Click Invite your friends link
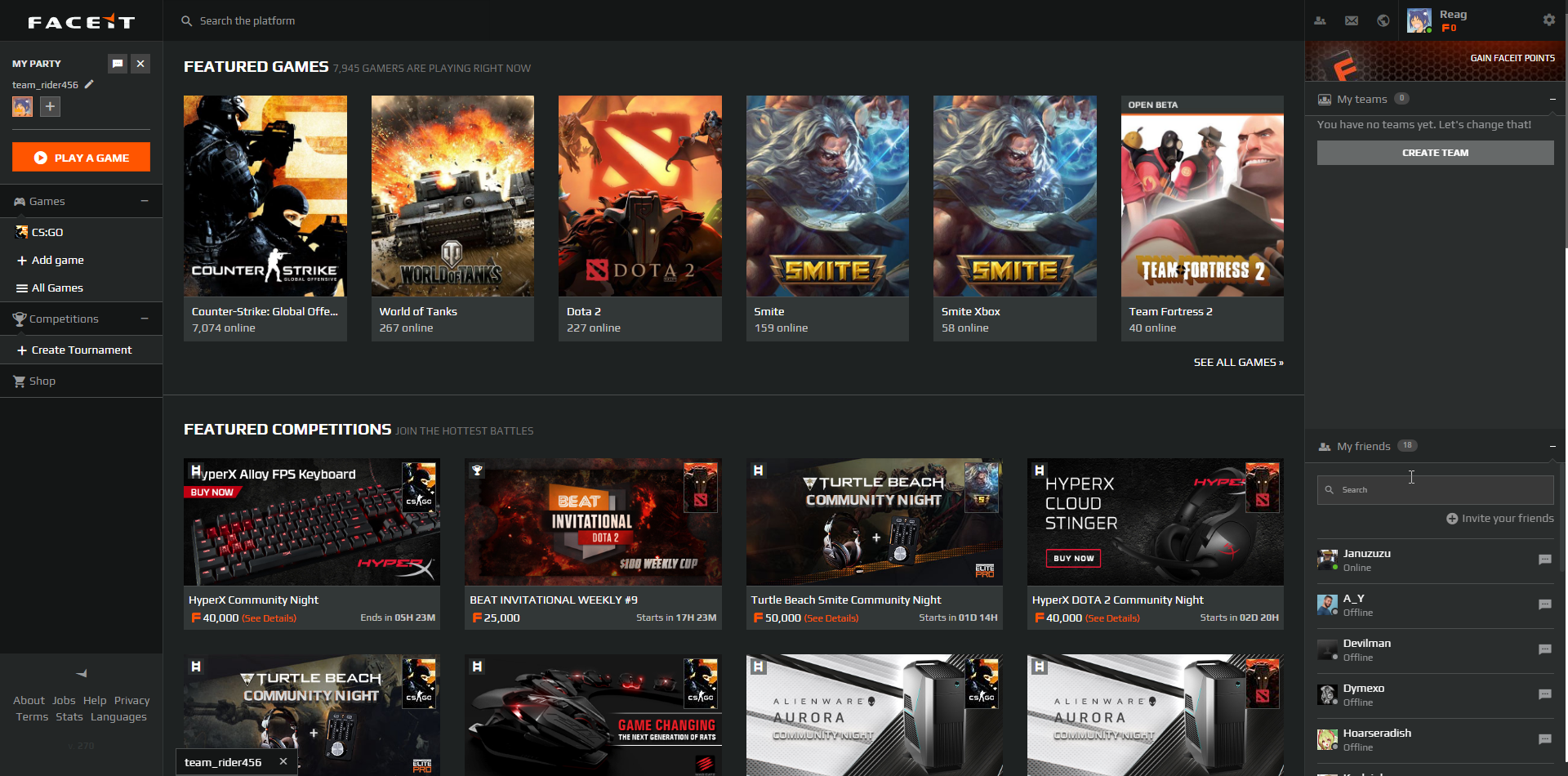The image size is (1568, 776). 1500,518
